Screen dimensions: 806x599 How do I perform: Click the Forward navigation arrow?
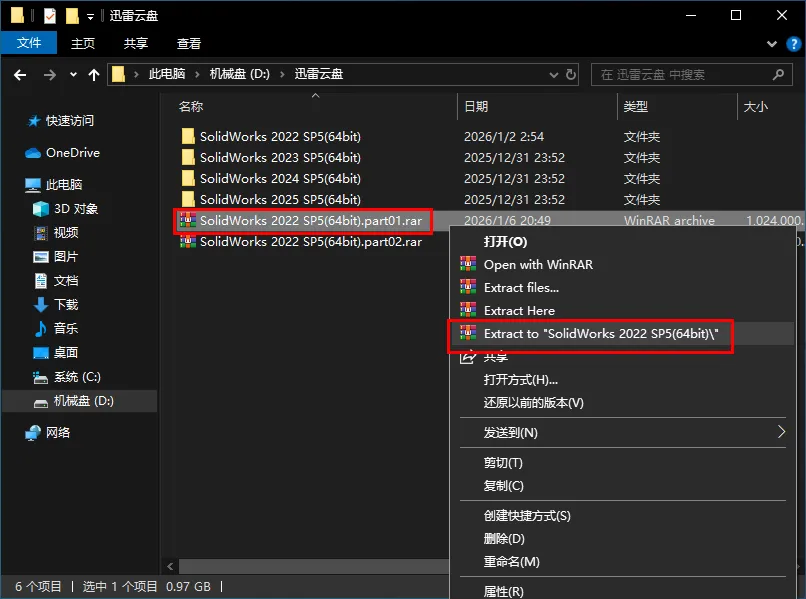point(50,75)
